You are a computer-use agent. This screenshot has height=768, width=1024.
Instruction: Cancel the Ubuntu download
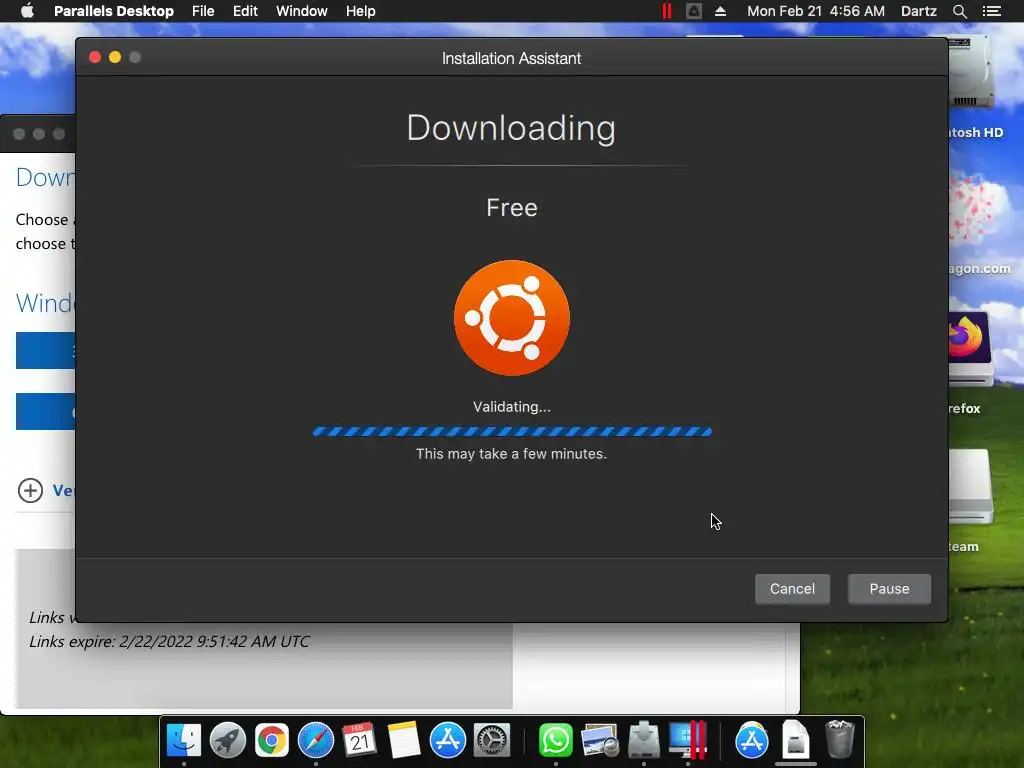792,588
